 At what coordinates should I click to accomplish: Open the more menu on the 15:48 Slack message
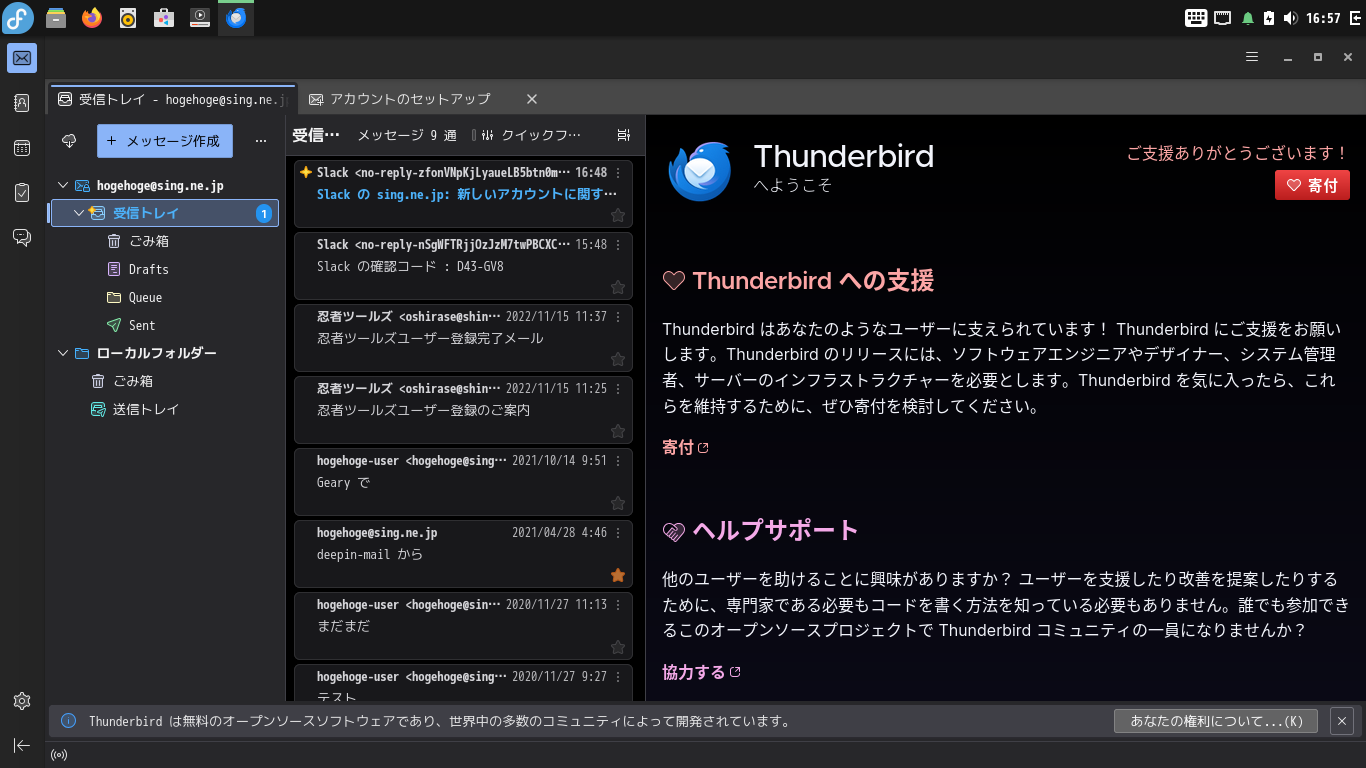618,244
